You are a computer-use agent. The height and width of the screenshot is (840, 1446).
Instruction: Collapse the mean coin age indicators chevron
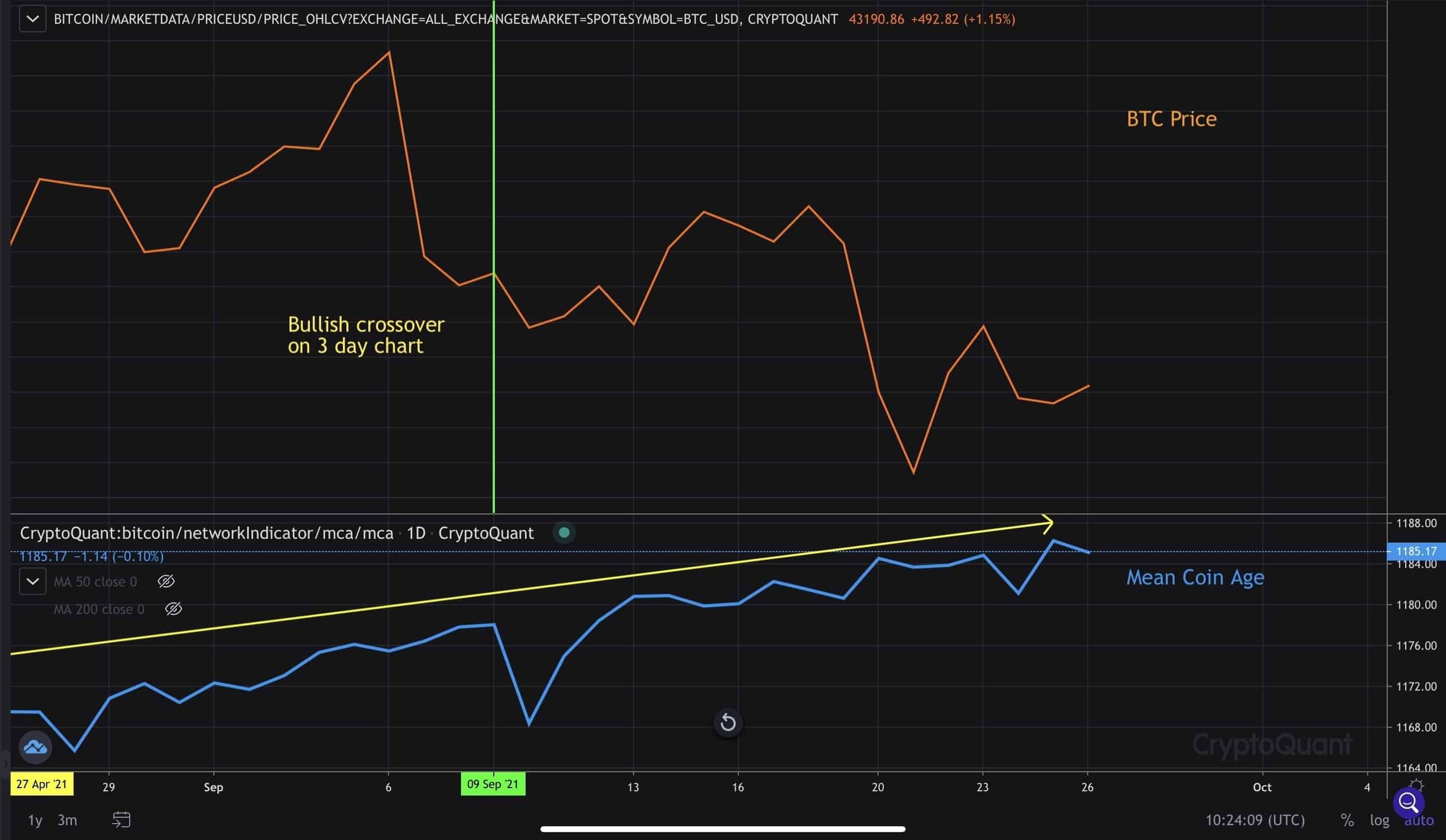[x=33, y=581]
